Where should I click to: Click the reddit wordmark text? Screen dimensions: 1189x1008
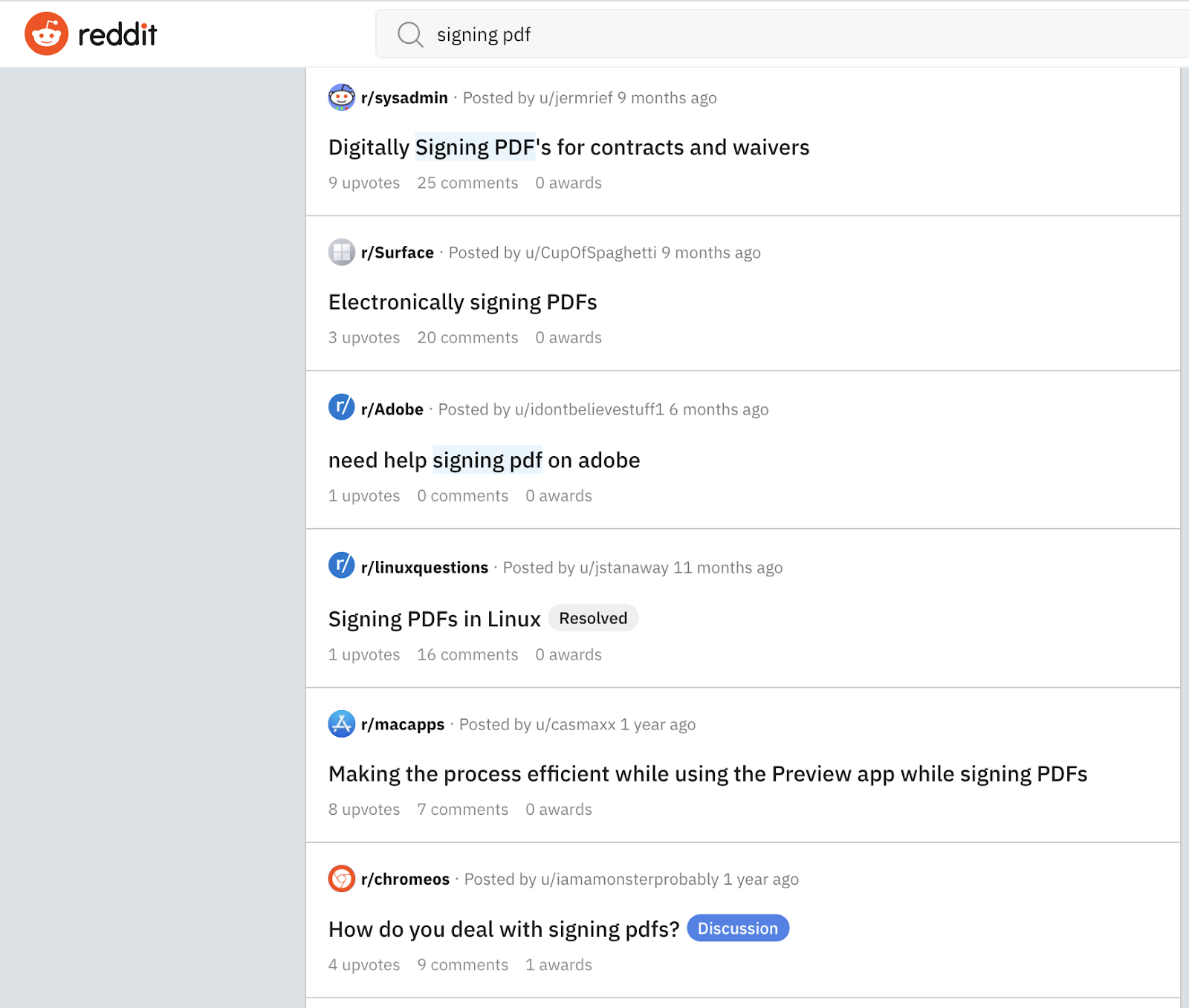pos(117,34)
